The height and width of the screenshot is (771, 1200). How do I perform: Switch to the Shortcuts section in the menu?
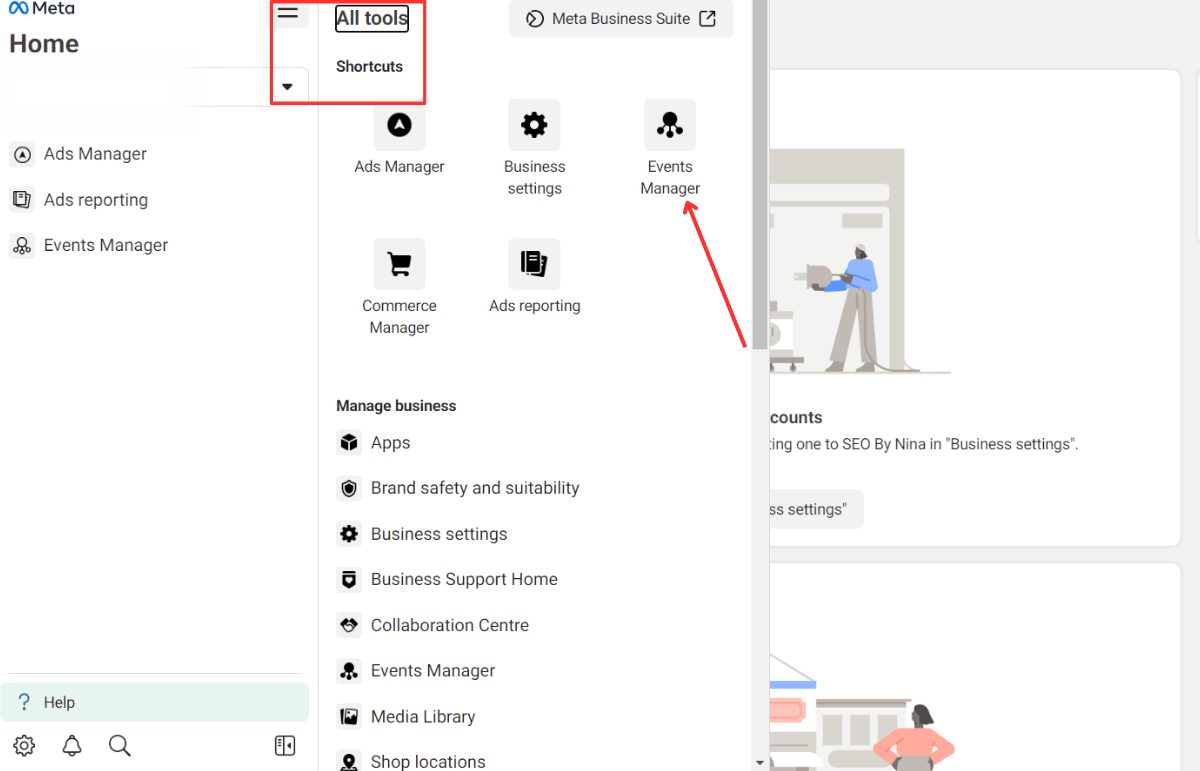coord(369,66)
